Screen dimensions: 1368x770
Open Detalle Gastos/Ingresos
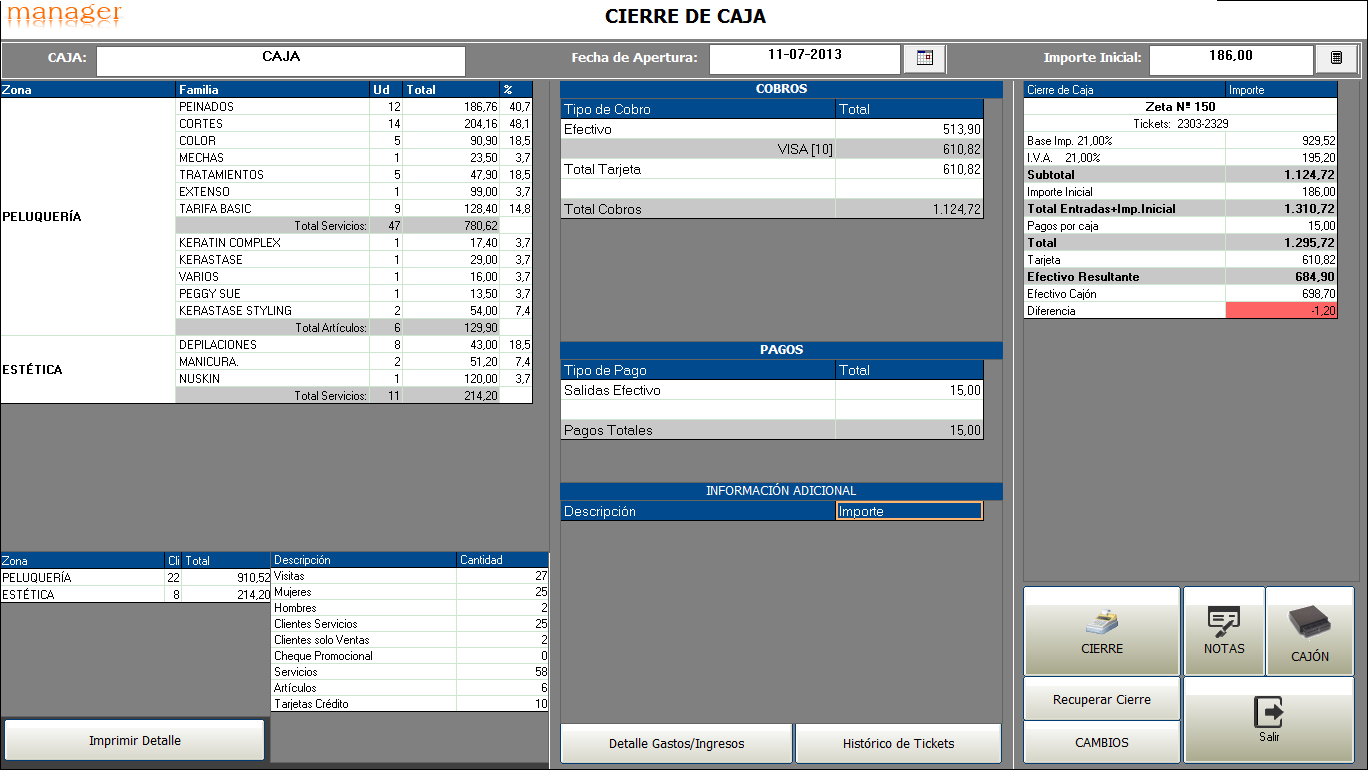pos(676,744)
